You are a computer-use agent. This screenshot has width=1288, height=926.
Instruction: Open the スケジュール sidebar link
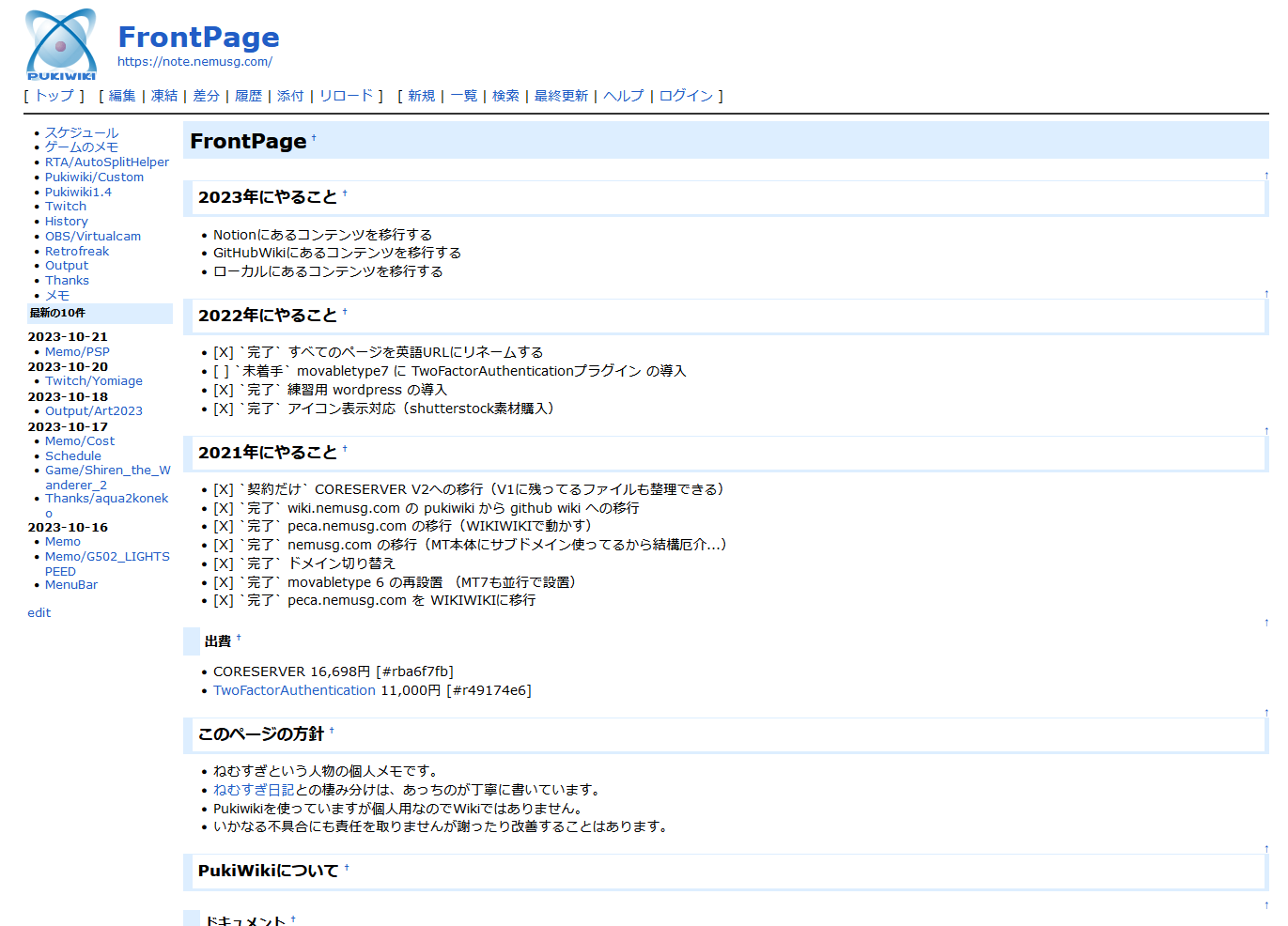click(82, 133)
